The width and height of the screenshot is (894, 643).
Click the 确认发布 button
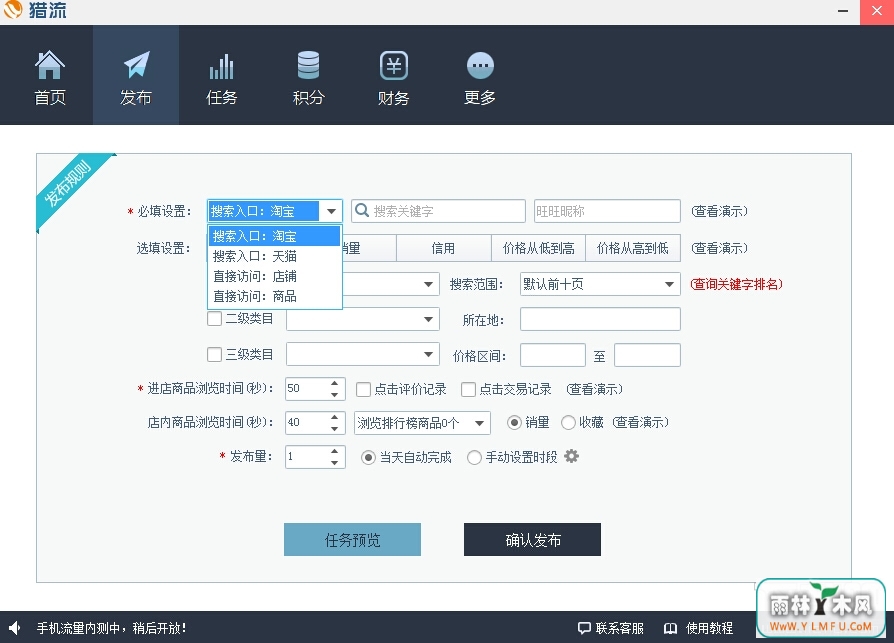coord(533,539)
